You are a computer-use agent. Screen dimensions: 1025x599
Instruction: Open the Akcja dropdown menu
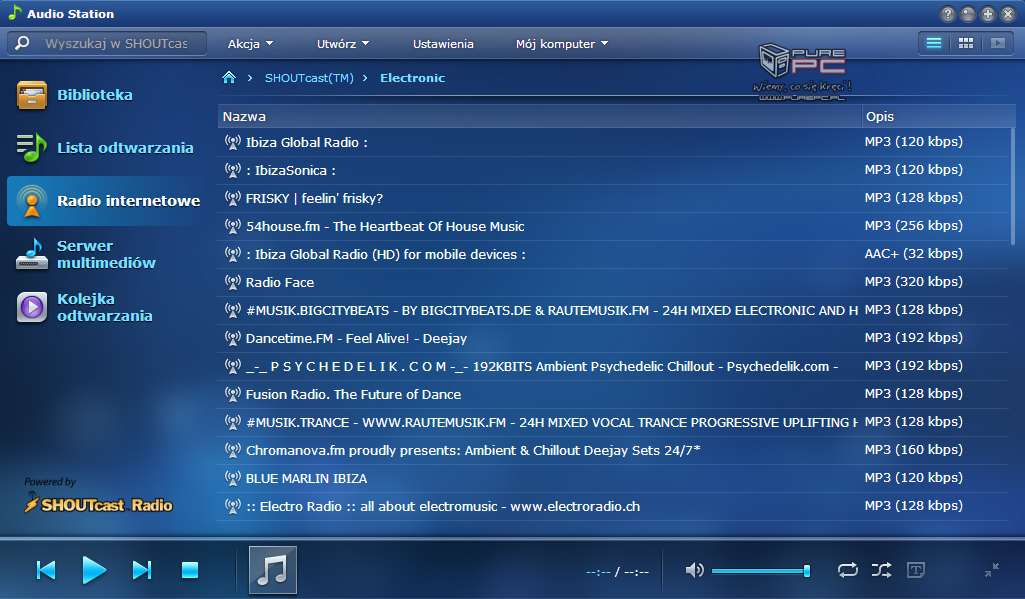pos(250,44)
